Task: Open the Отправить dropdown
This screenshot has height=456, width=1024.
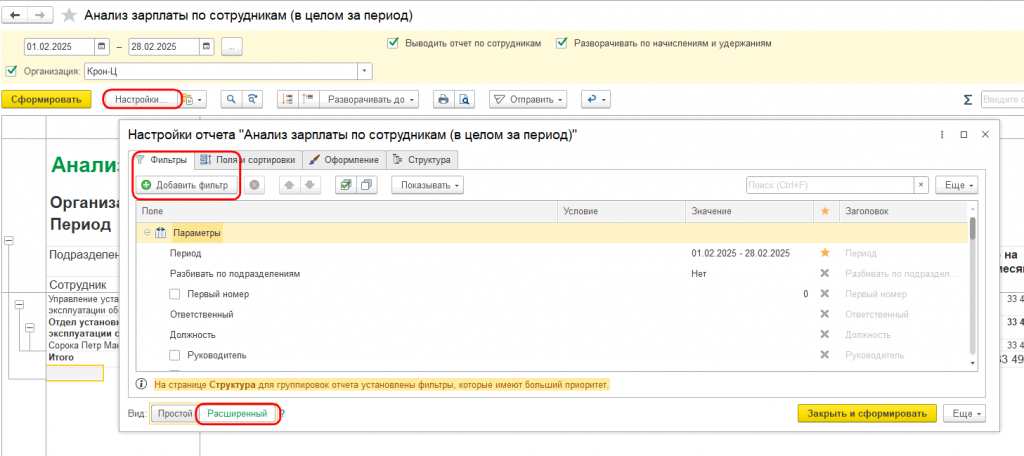Action: (528, 99)
